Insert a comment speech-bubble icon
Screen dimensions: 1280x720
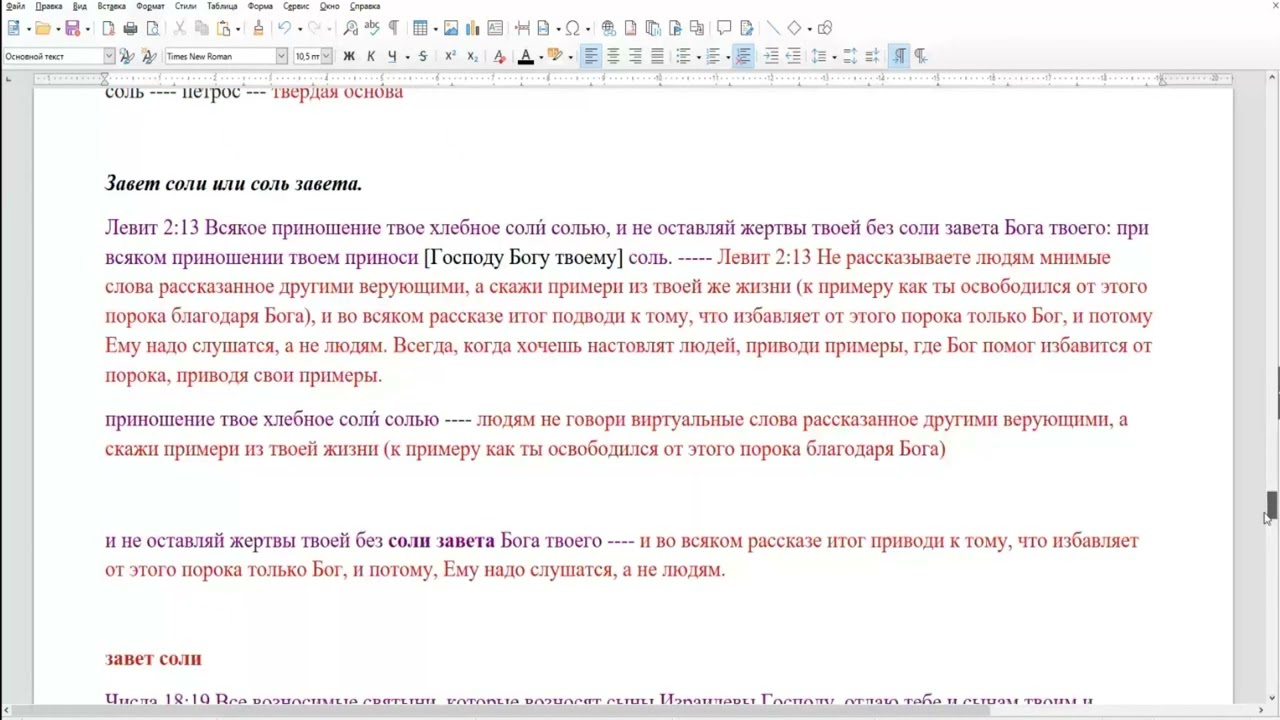pos(724,28)
